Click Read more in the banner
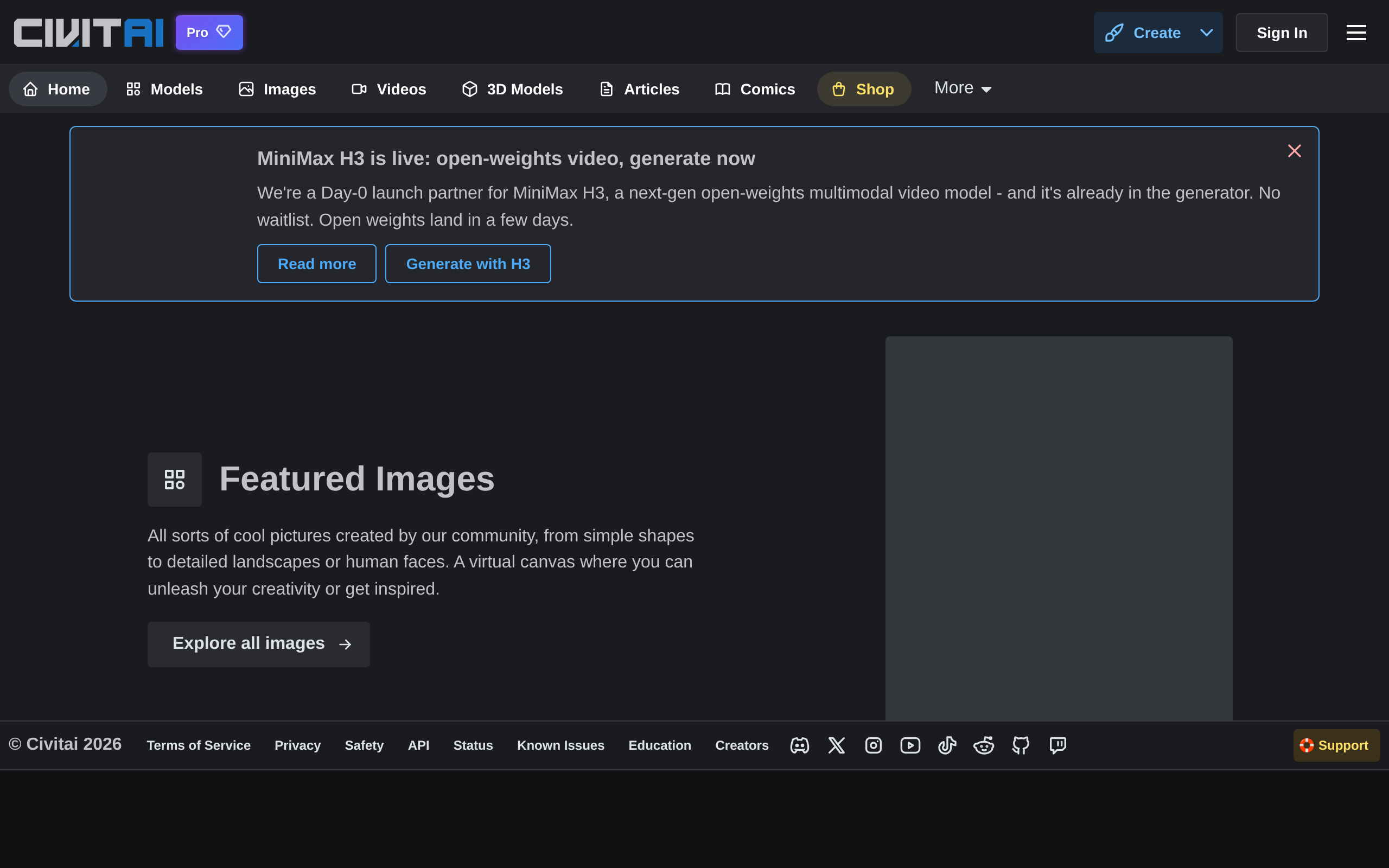The height and width of the screenshot is (868, 1389). click(317, 264)
